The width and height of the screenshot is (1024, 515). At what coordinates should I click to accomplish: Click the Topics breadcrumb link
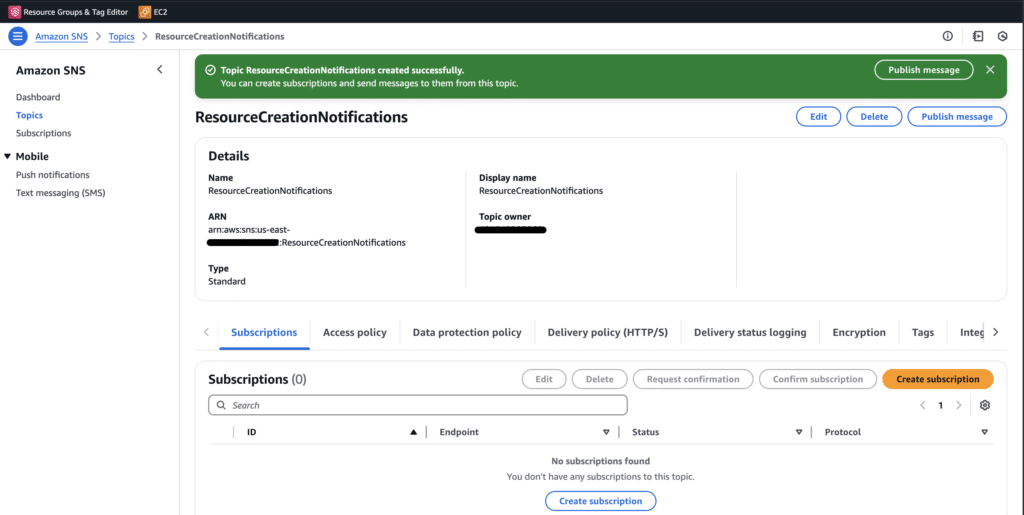(121, 37)
